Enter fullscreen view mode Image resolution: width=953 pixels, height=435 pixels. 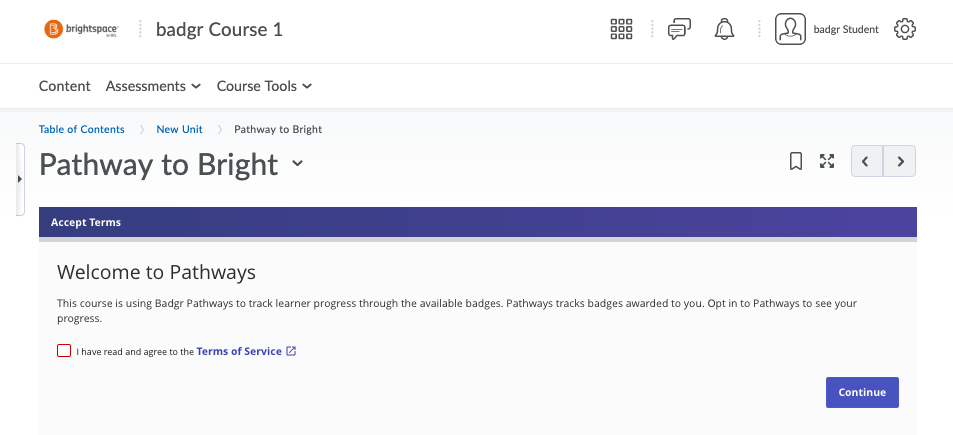click(827, 161)
